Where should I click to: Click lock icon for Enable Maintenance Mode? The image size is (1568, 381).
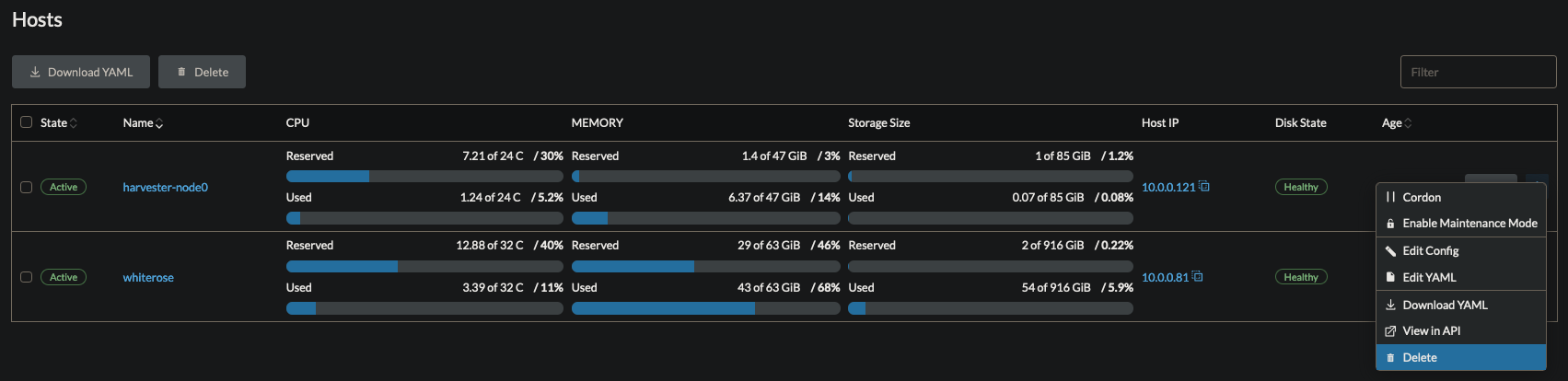click(x=1390, y=224)
